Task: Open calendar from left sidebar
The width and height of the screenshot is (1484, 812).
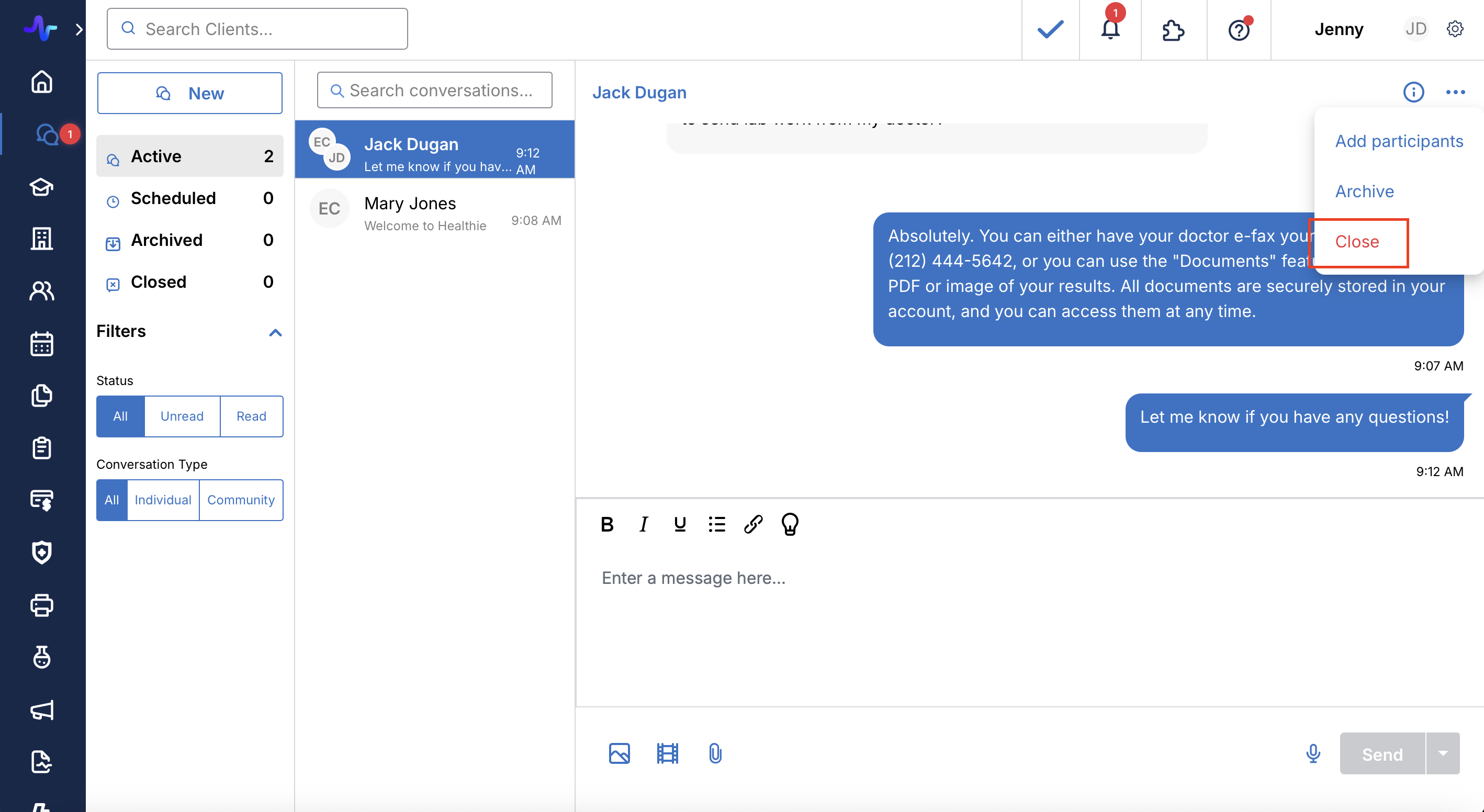Action: [x=41, y=344]
